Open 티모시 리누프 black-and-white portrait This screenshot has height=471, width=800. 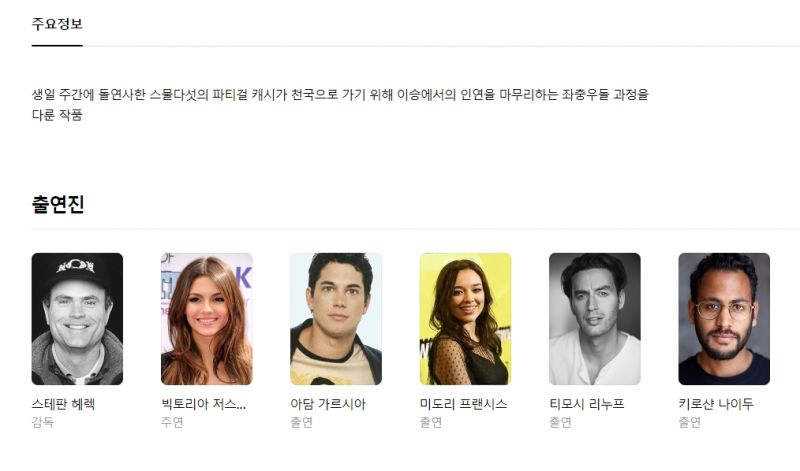594,319
